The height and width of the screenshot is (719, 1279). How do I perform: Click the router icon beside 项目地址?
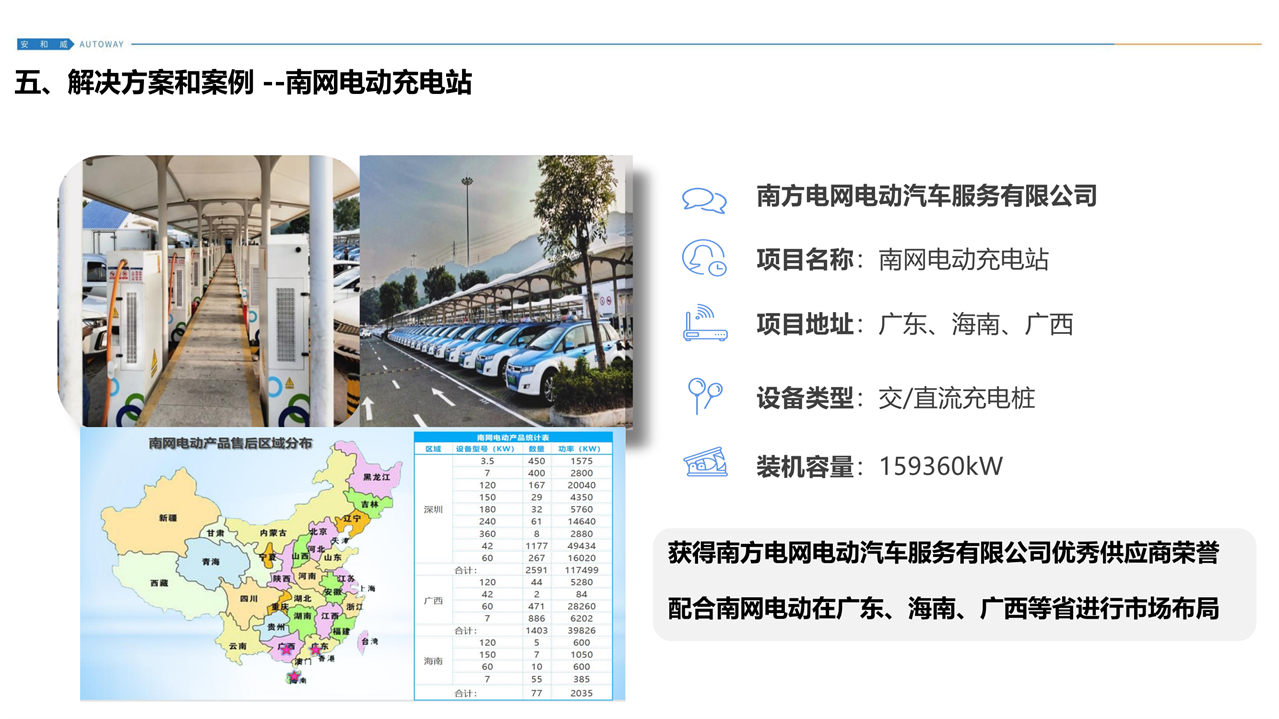(704, 324)
